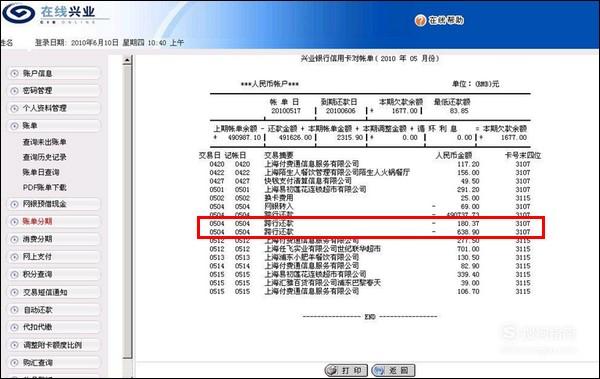Viewport: 600px width, 379px height.
Task: Select the 上海陌生人餐饮管理有限公司 transaction row text
Action: click(337, 173)
